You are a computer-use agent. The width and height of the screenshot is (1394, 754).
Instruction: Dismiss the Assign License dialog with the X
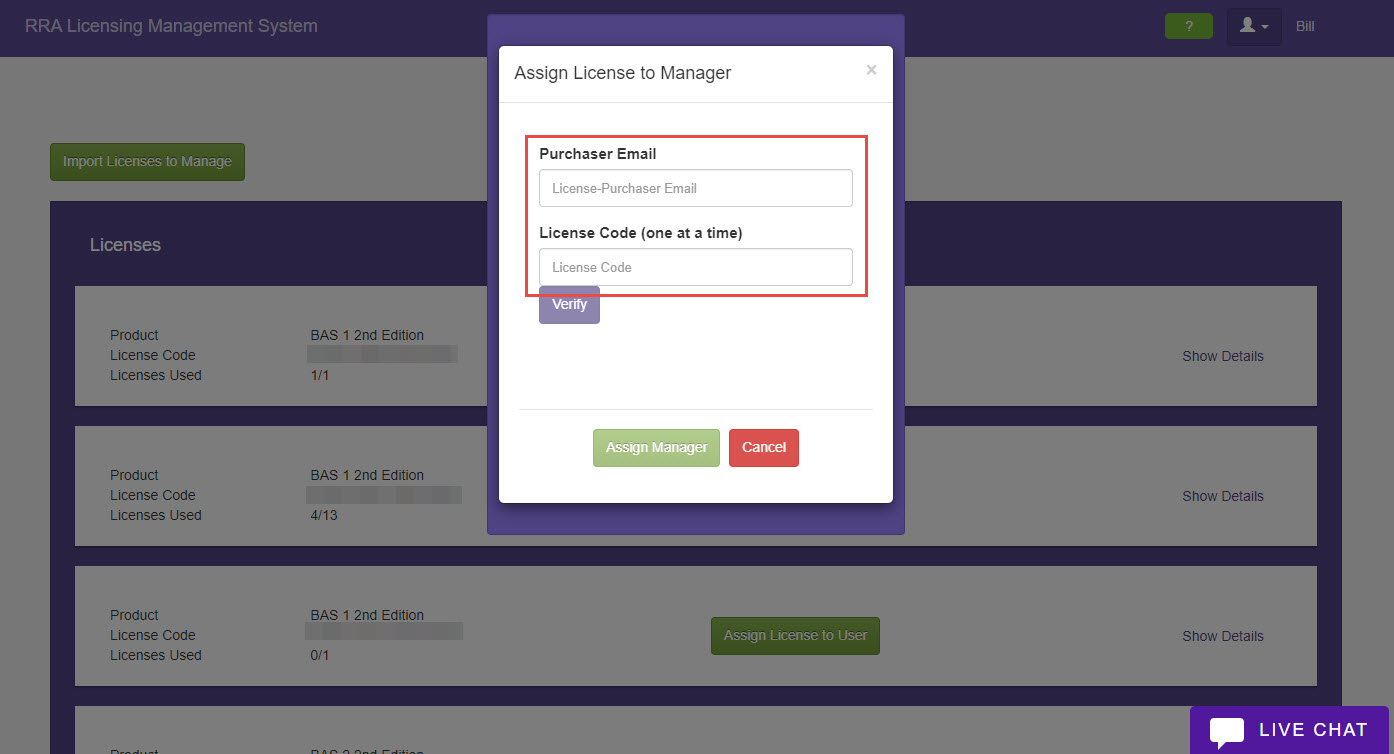(871, 70)
